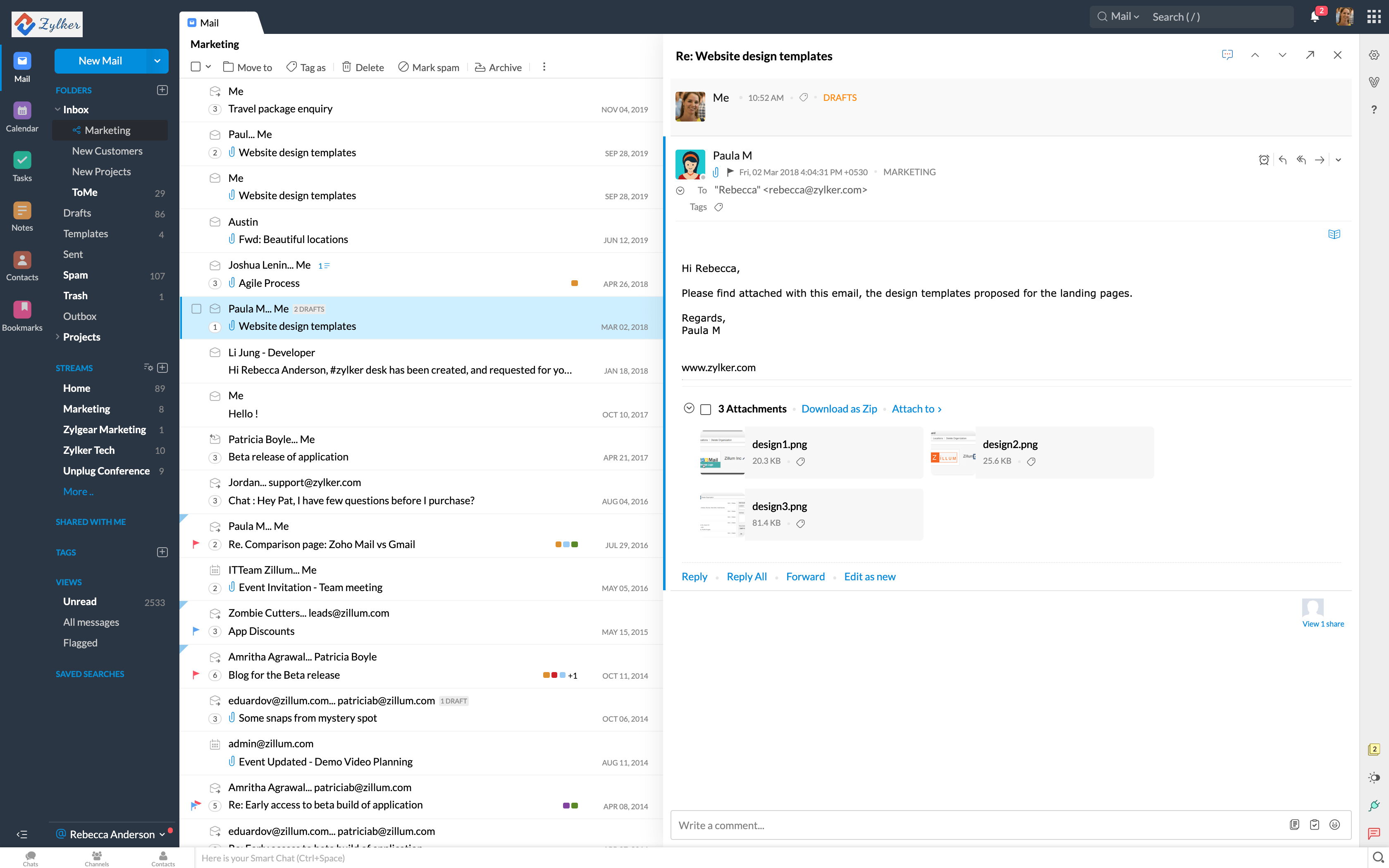Download all attachments as Zip
1389x868 pixels.
(838, 408)
